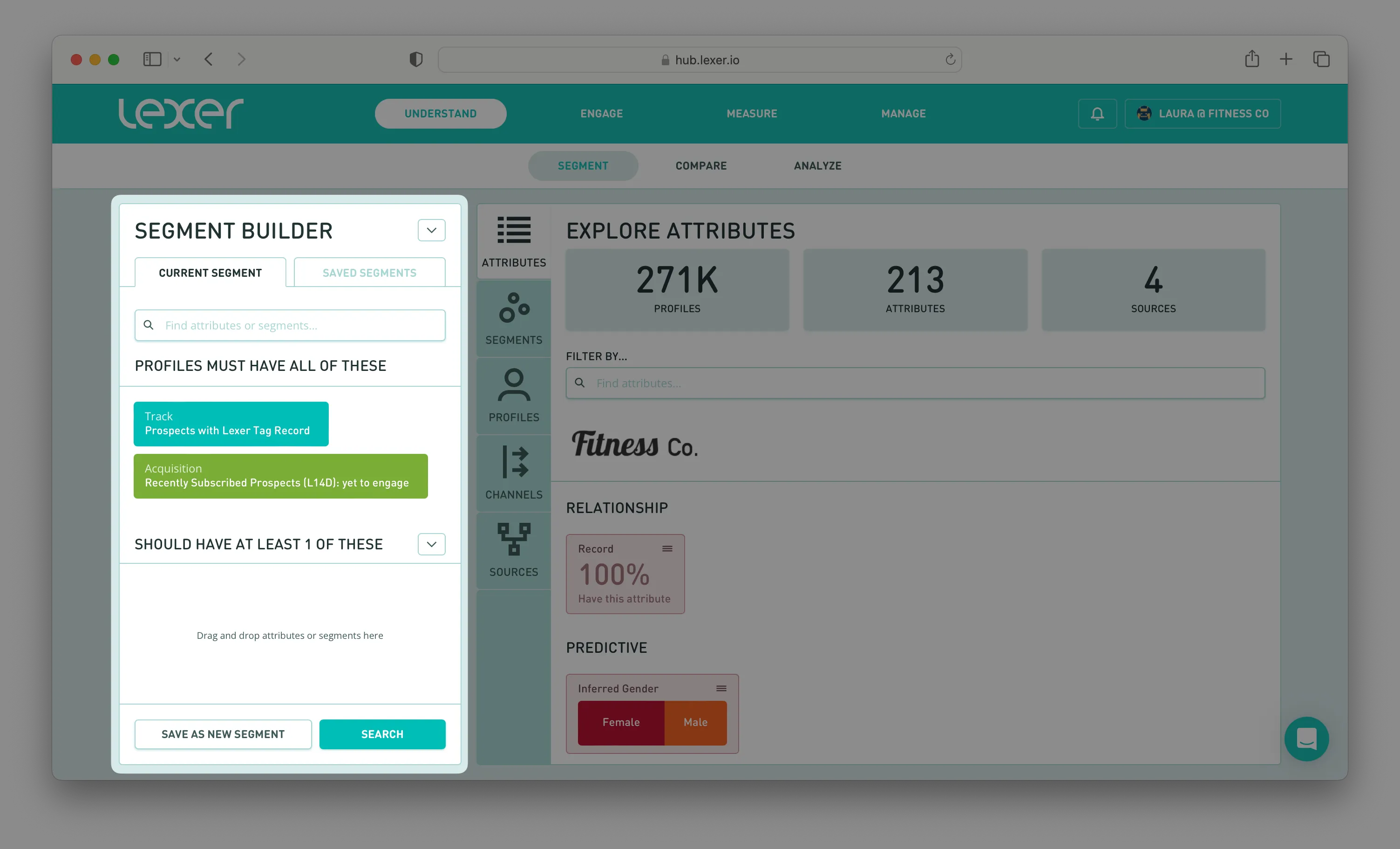Open Inferred Gender card menu icon
The width and height of the screenshot is (1400, 849).
tap(721, 689)
